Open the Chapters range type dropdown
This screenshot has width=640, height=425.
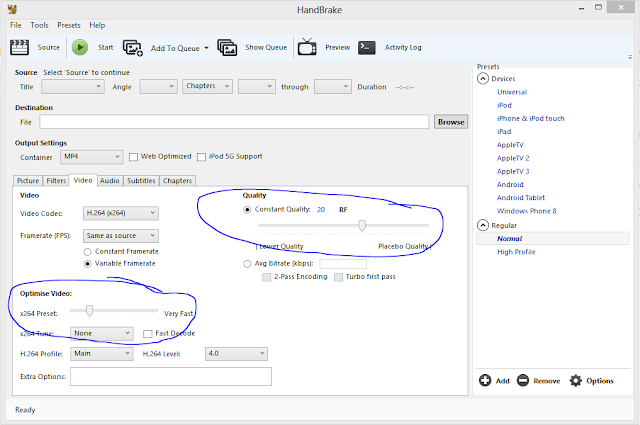click(x=207, y=87)
